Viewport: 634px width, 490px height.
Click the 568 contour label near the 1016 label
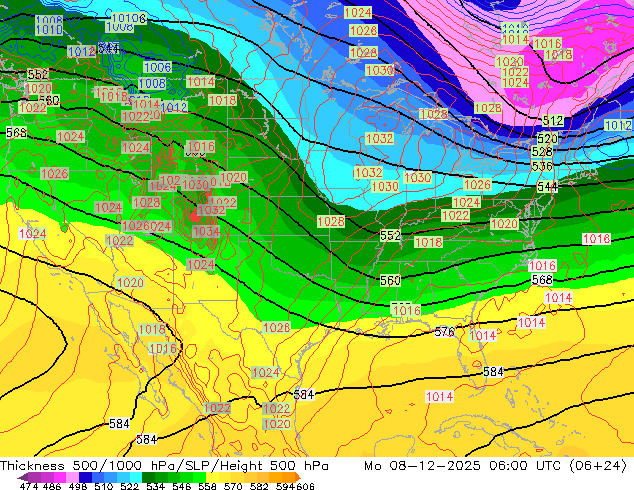pos(542,279)
